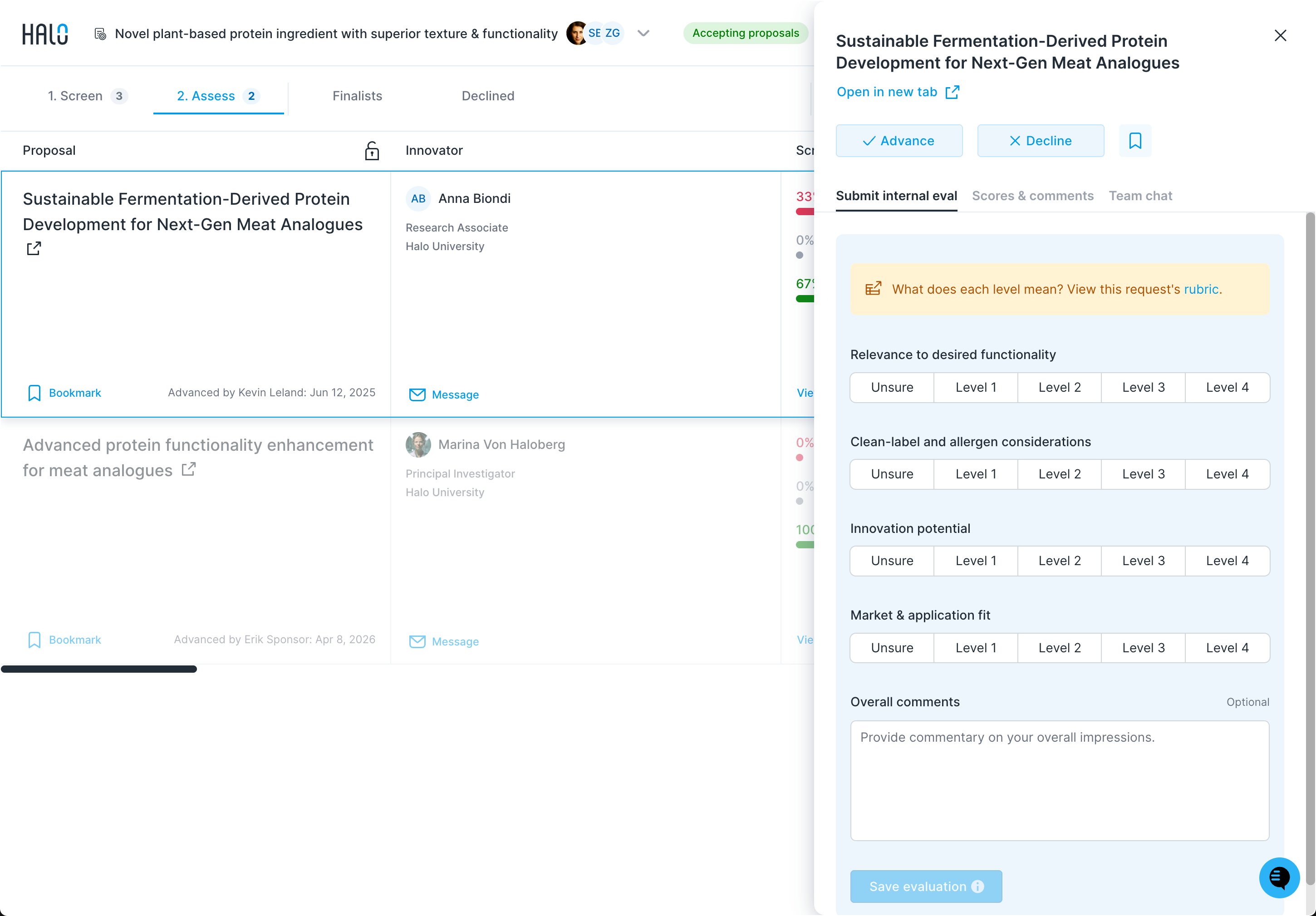Bookmark the Sustainable Fermentation proposal row

pyautogui.click(x=64, y=393)
